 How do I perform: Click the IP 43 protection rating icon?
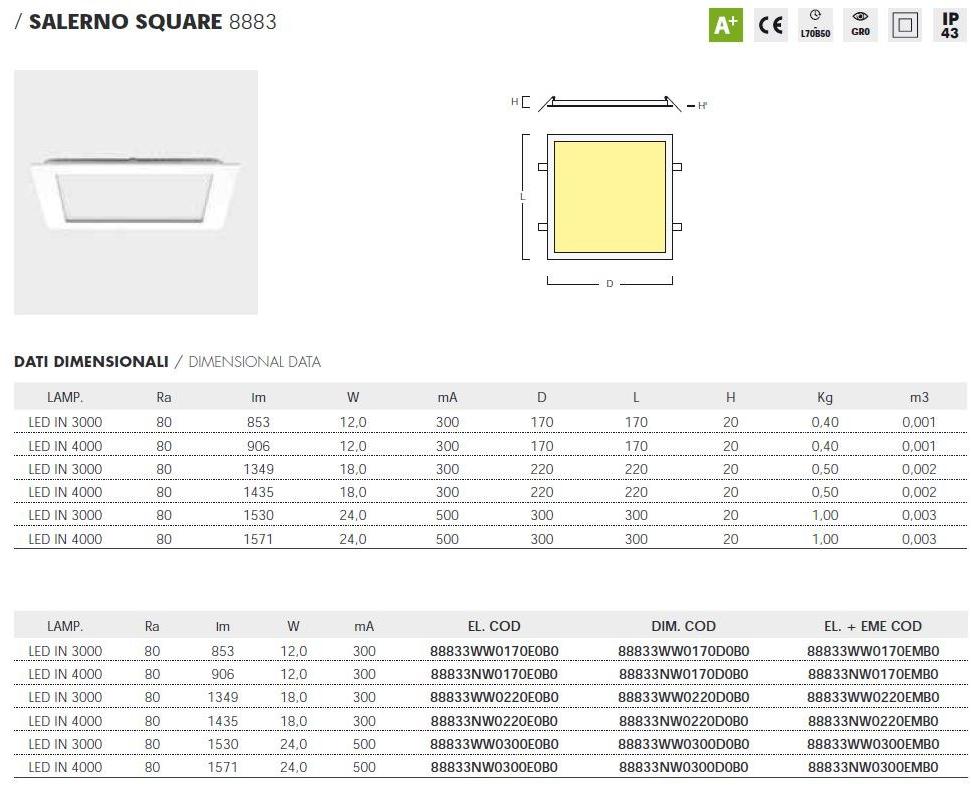[949, 25]
